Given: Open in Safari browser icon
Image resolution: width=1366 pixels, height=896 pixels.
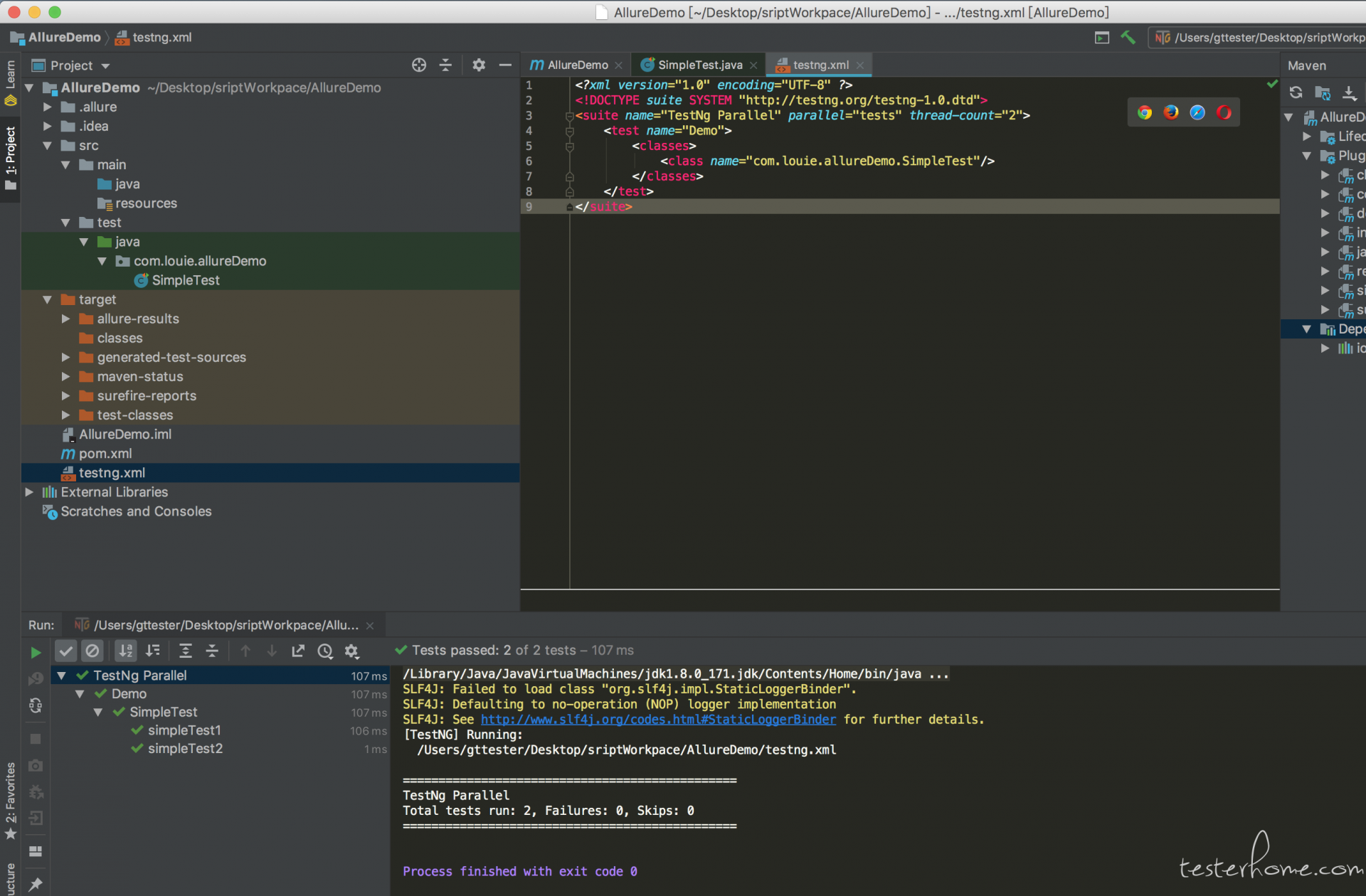Looking at the screenshot, I should tap(1197, 112).
